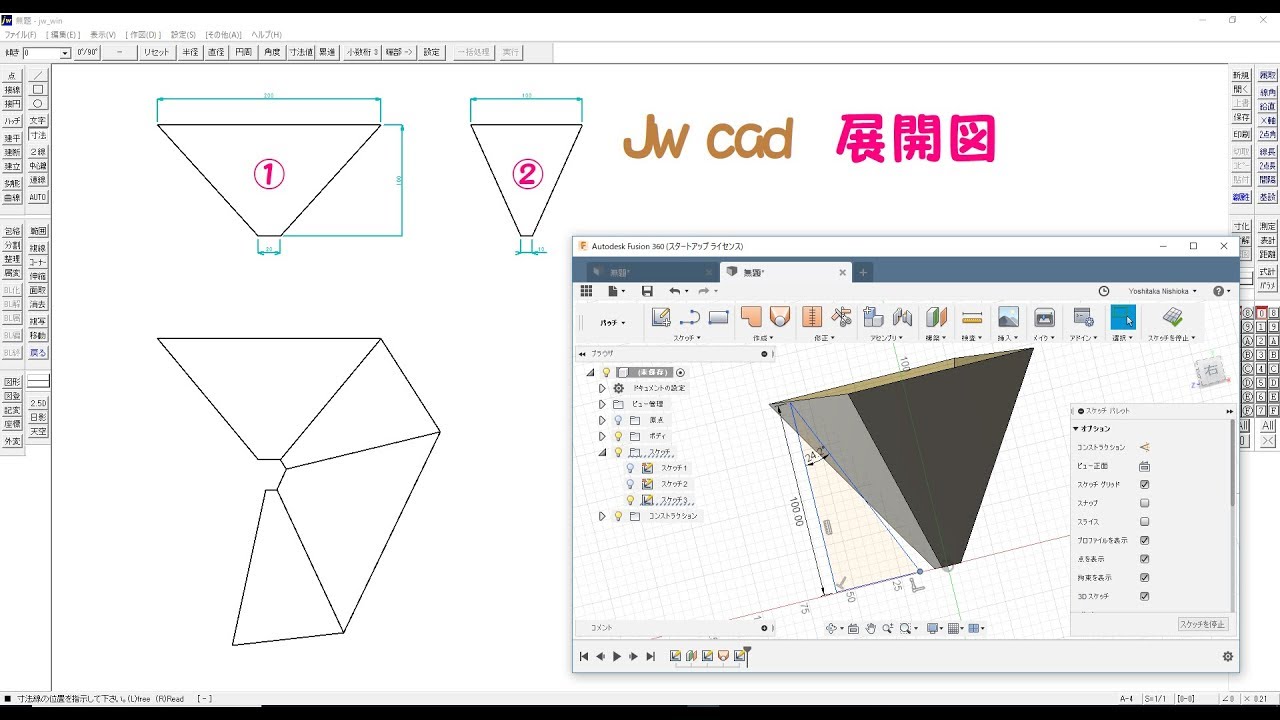Click the 寸法値 button in Jw_cad control bar
This screenshot has height=720, width=1280.
click(301, 52)
